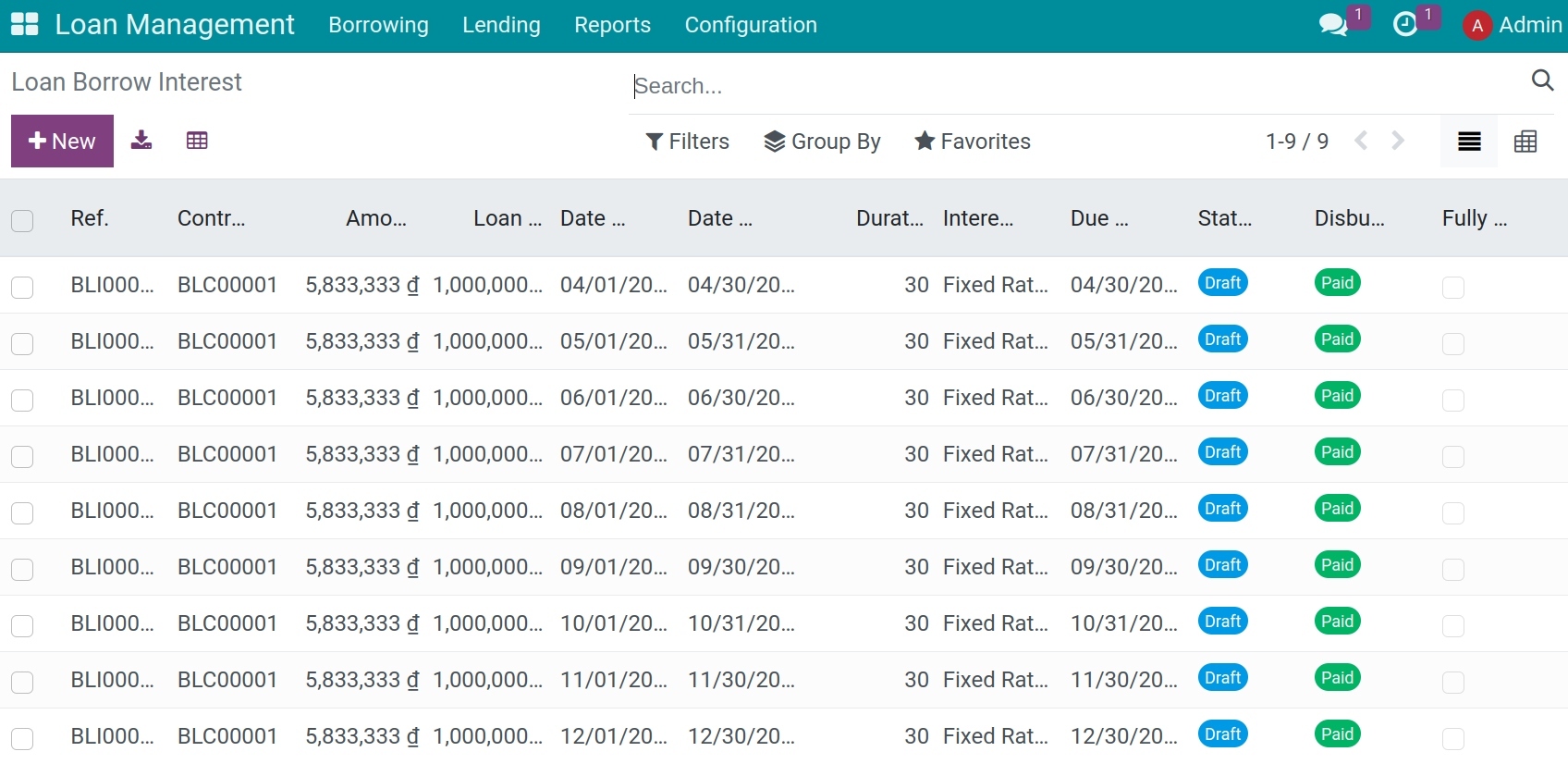Viewport: 1568px width, 764px height.
Task: Sort by the Loan amount column header
Action: pos(508,218)
